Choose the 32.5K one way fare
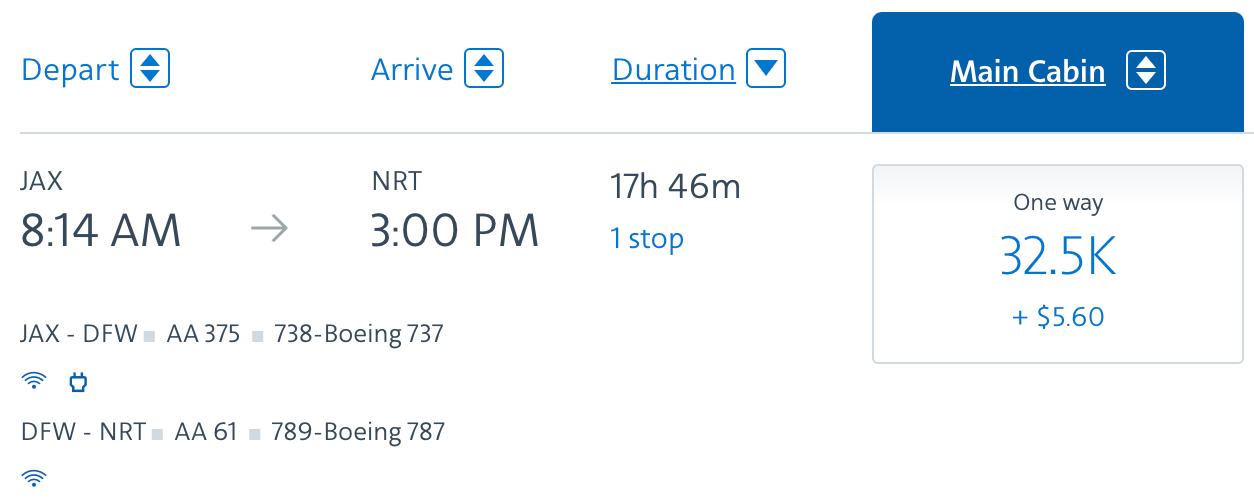1254x502 pixels. 1058,263
